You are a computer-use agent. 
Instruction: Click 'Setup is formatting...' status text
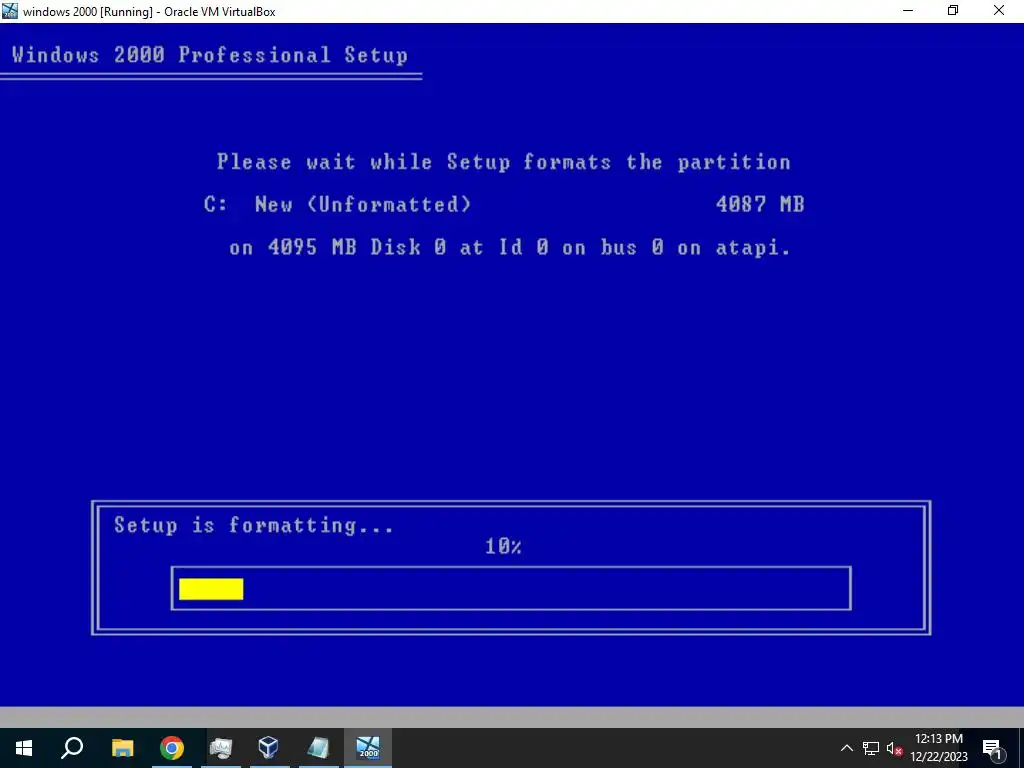coord(254,526)
